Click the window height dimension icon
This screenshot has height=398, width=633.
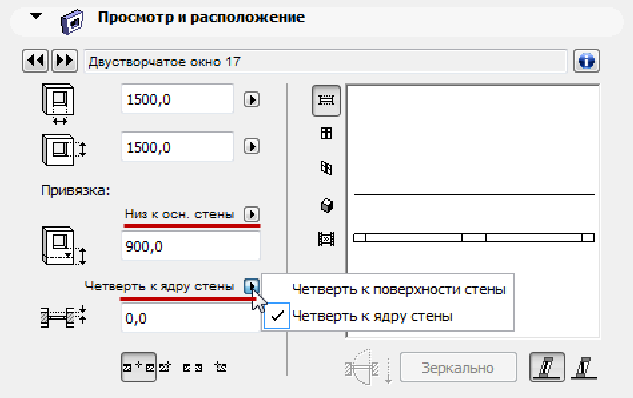(64, 150)
